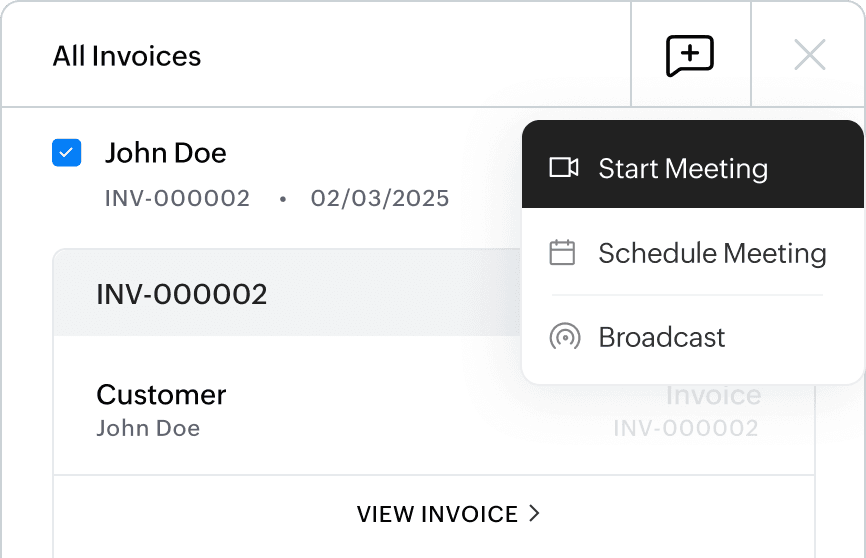Click the invoice number under Invoice label
Screen dimensions: 866x558
point(685,429)
